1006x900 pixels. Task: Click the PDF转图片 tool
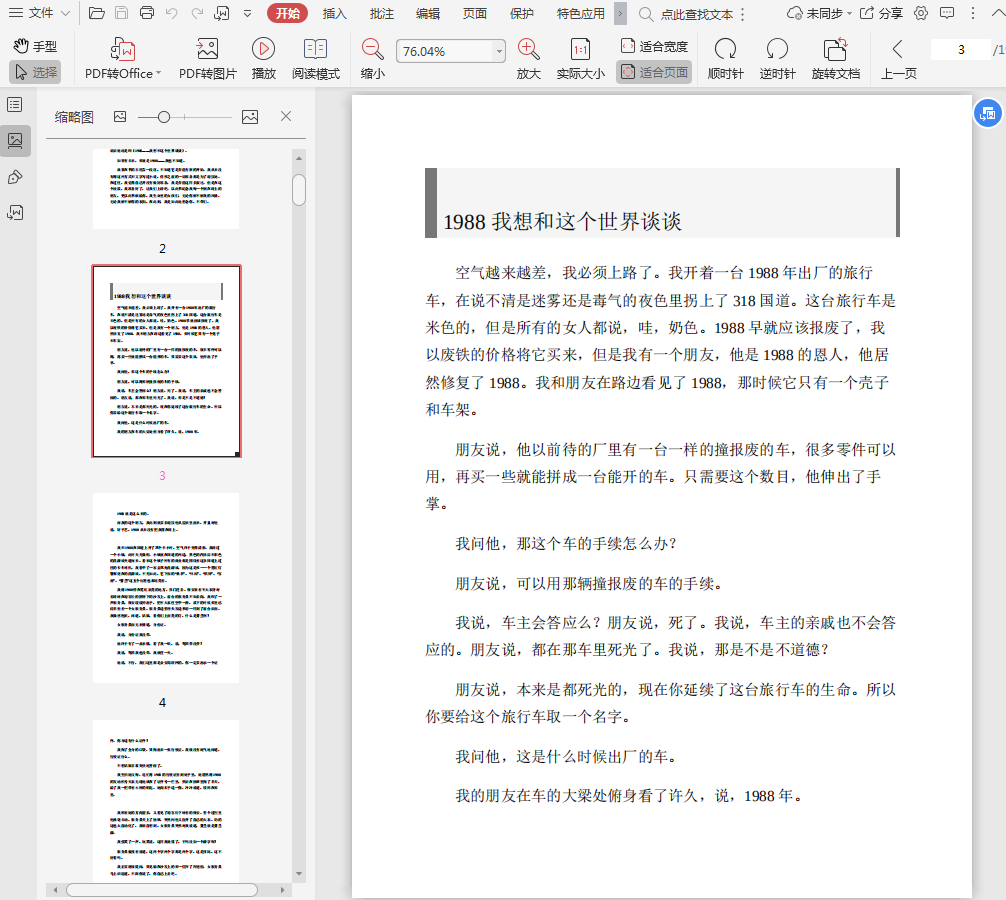[207, 59]
